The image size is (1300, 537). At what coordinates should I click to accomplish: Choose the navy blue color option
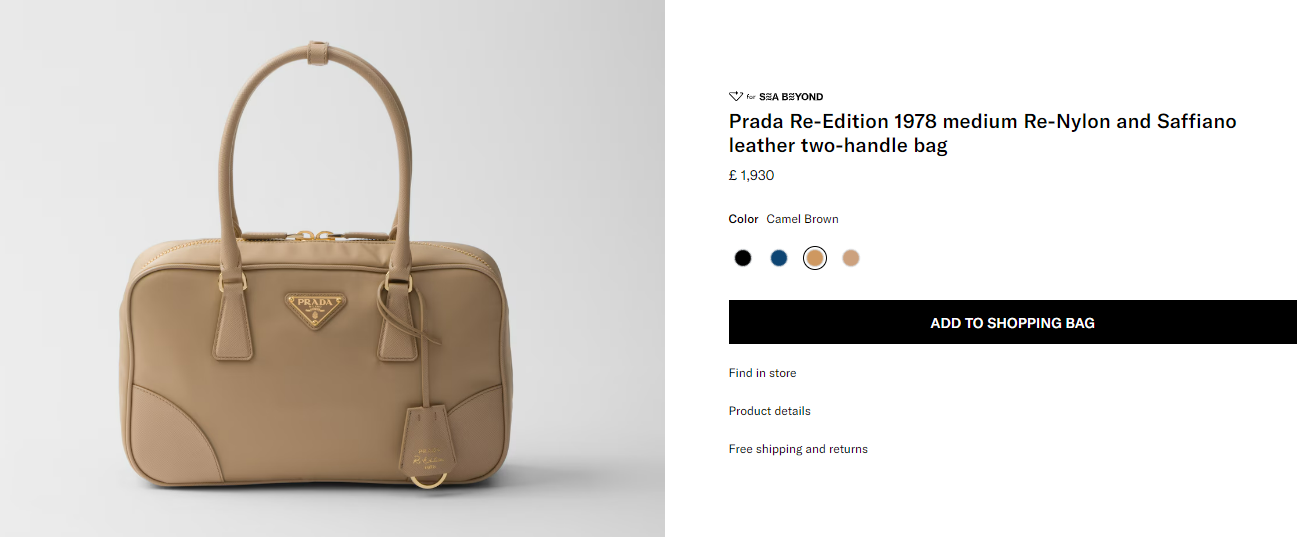click(779, 258)
